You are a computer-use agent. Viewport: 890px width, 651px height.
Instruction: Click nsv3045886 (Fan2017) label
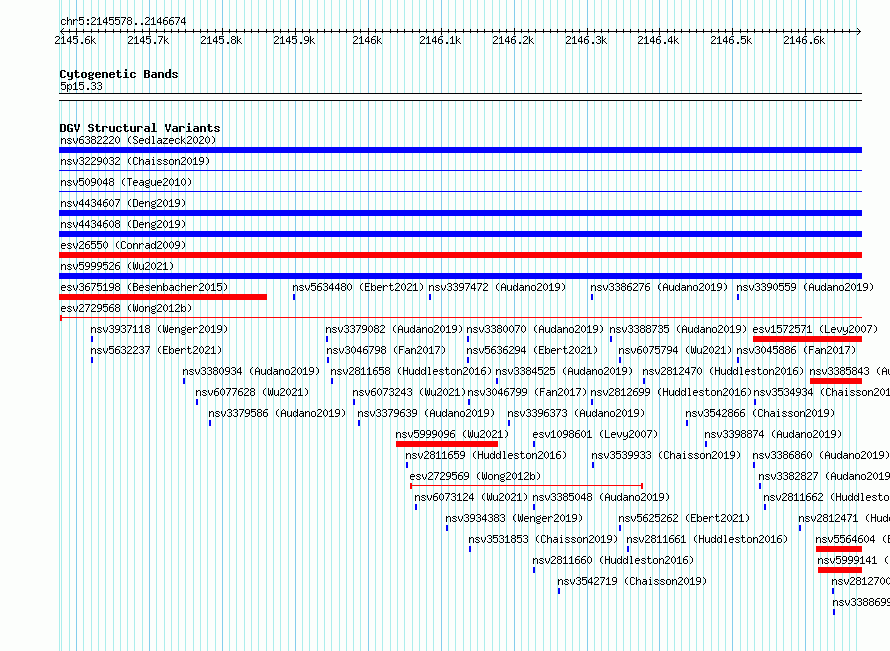click(796, 350)
